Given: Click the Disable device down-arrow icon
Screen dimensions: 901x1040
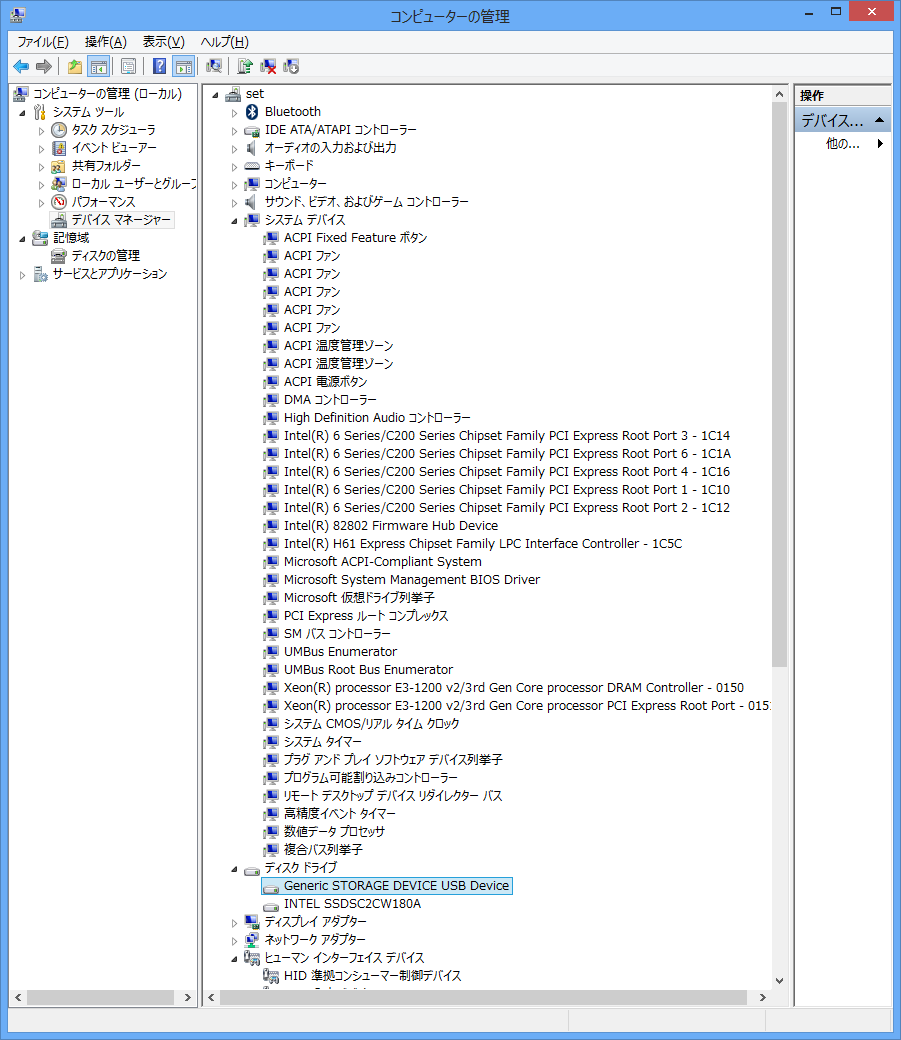Looking at the screenshot, I should pyautogui.click(x=291, y=66).
